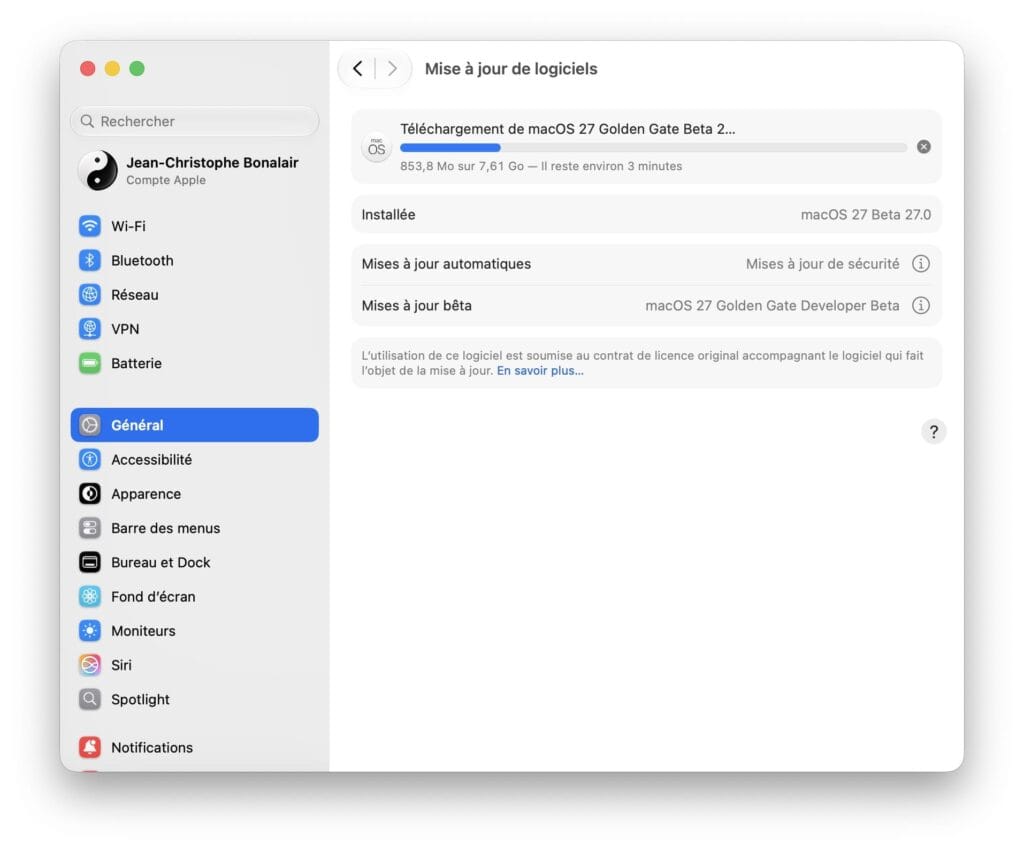
Task: Select Moniteurs label in sidebar
Action: (144, 631)
